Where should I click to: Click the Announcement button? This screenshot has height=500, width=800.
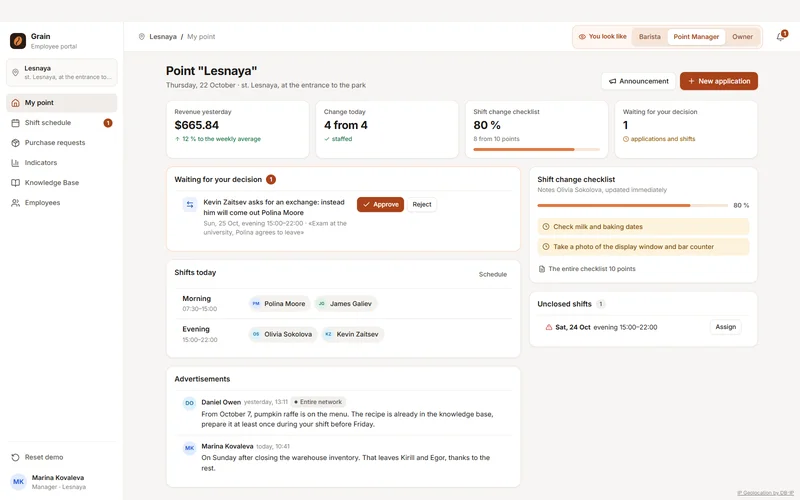638,81
